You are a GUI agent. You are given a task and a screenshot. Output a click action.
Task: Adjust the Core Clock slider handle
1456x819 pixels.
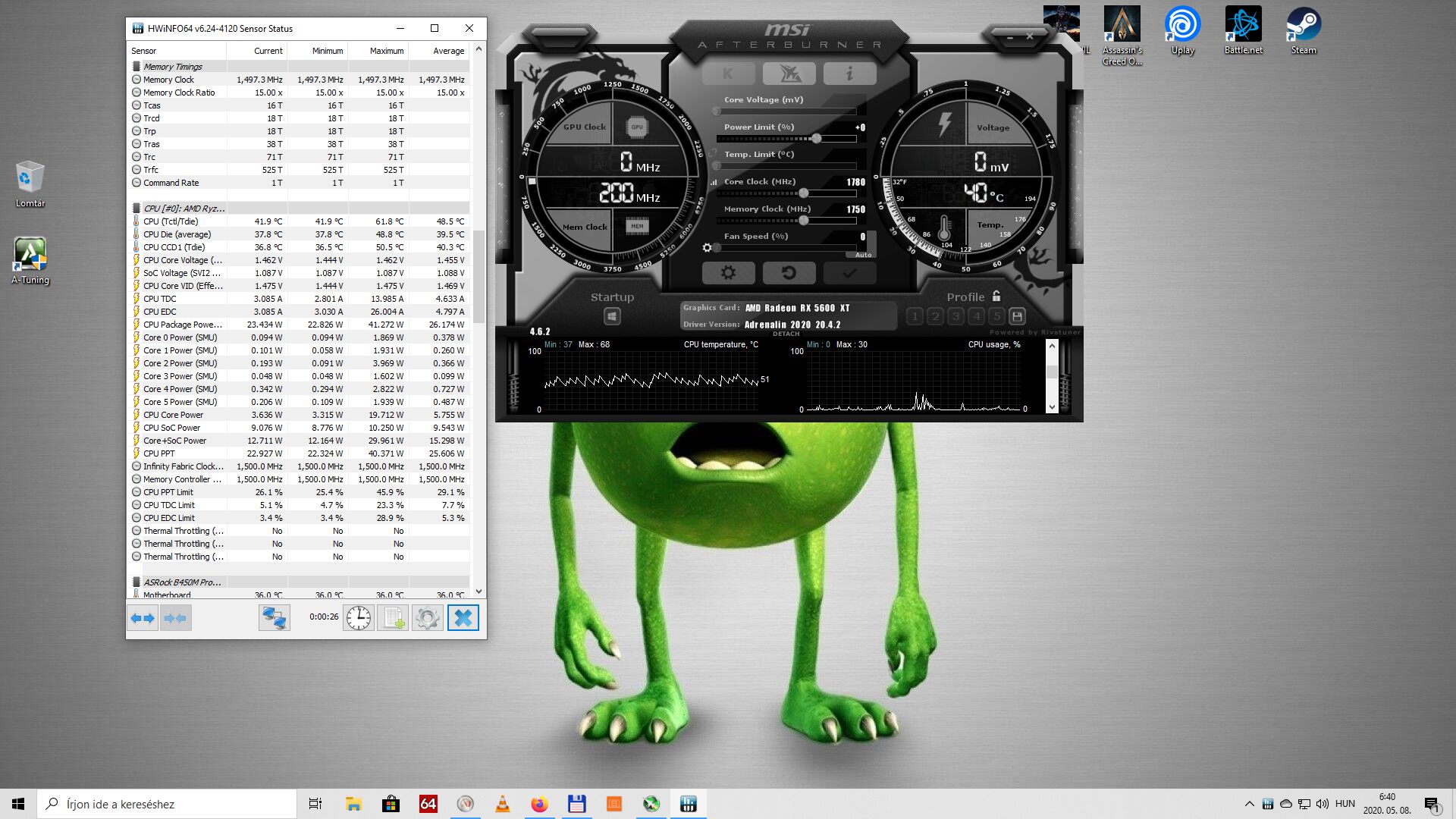pyautogui.click(x=803, y=193)
